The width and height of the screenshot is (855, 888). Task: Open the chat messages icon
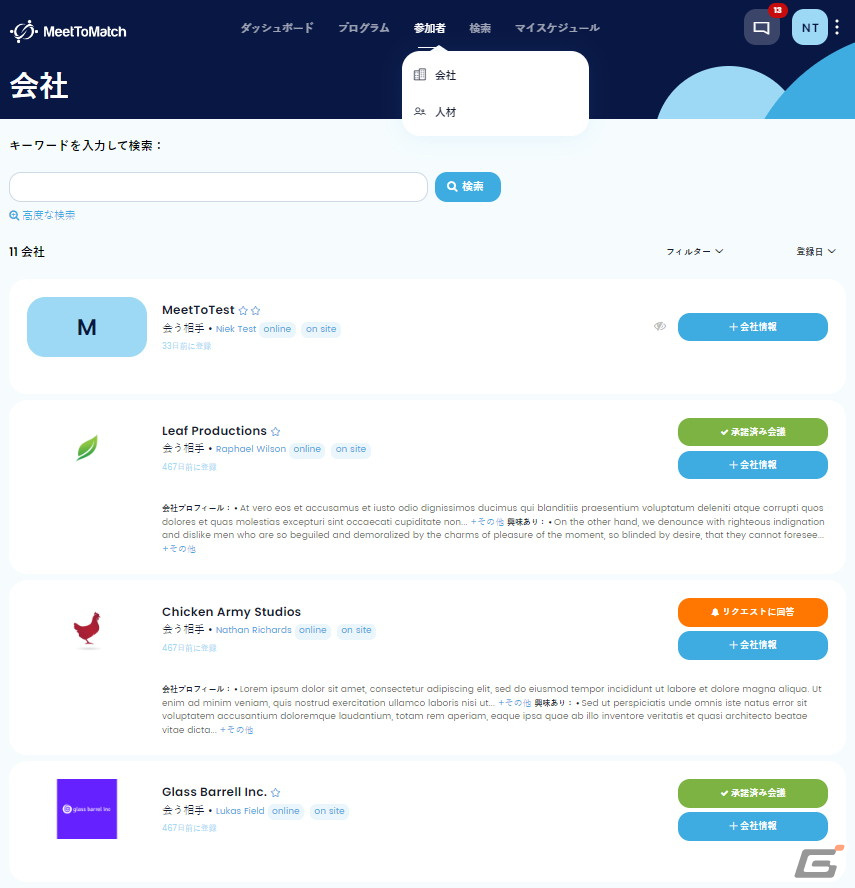pyautogui.click(x=761, y=27)
